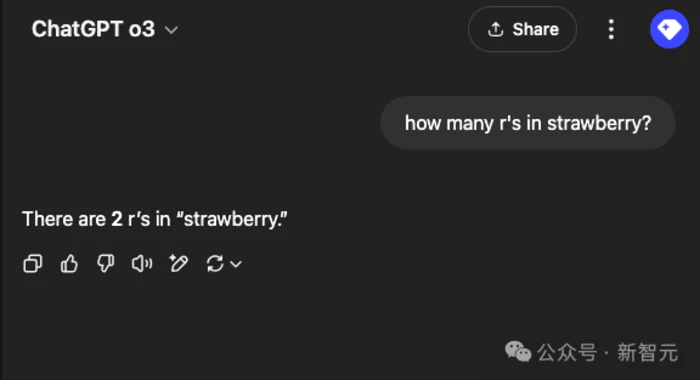
Task: Open the three-dot more options menu
Action: point(611,29)
